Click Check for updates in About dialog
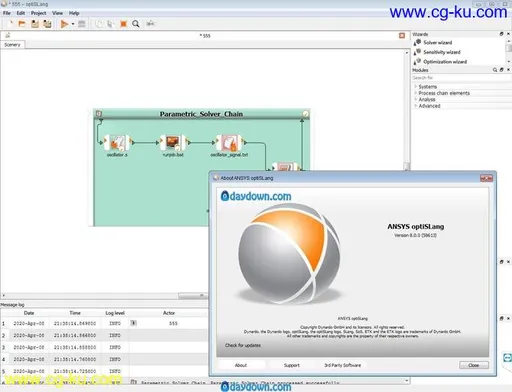 click(x=243, y=345)
